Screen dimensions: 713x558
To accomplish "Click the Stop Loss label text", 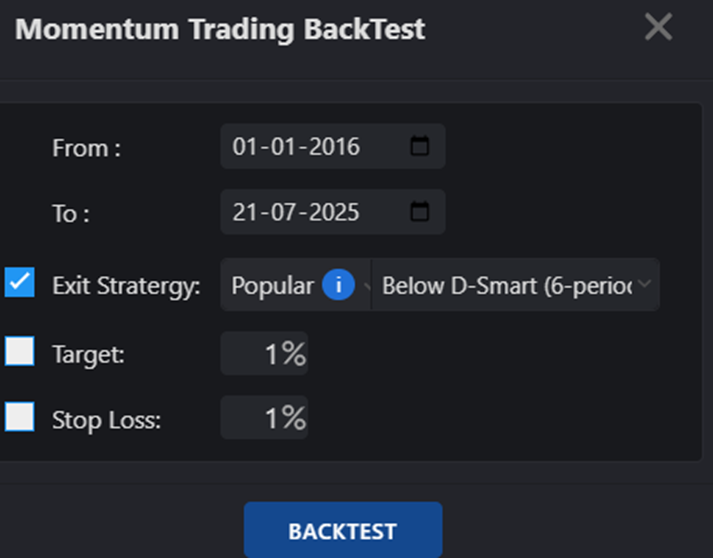I will (106, 420).
